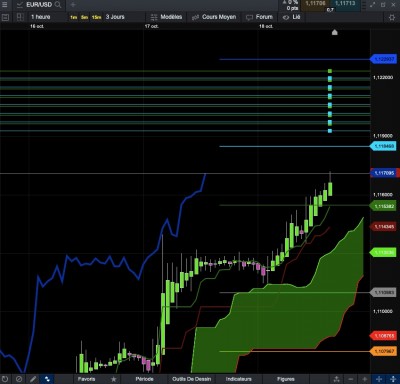Select the grey 1,110983 price label
Image resolution: width=400 pixels, height=384 pixels.
coord(384,292)
